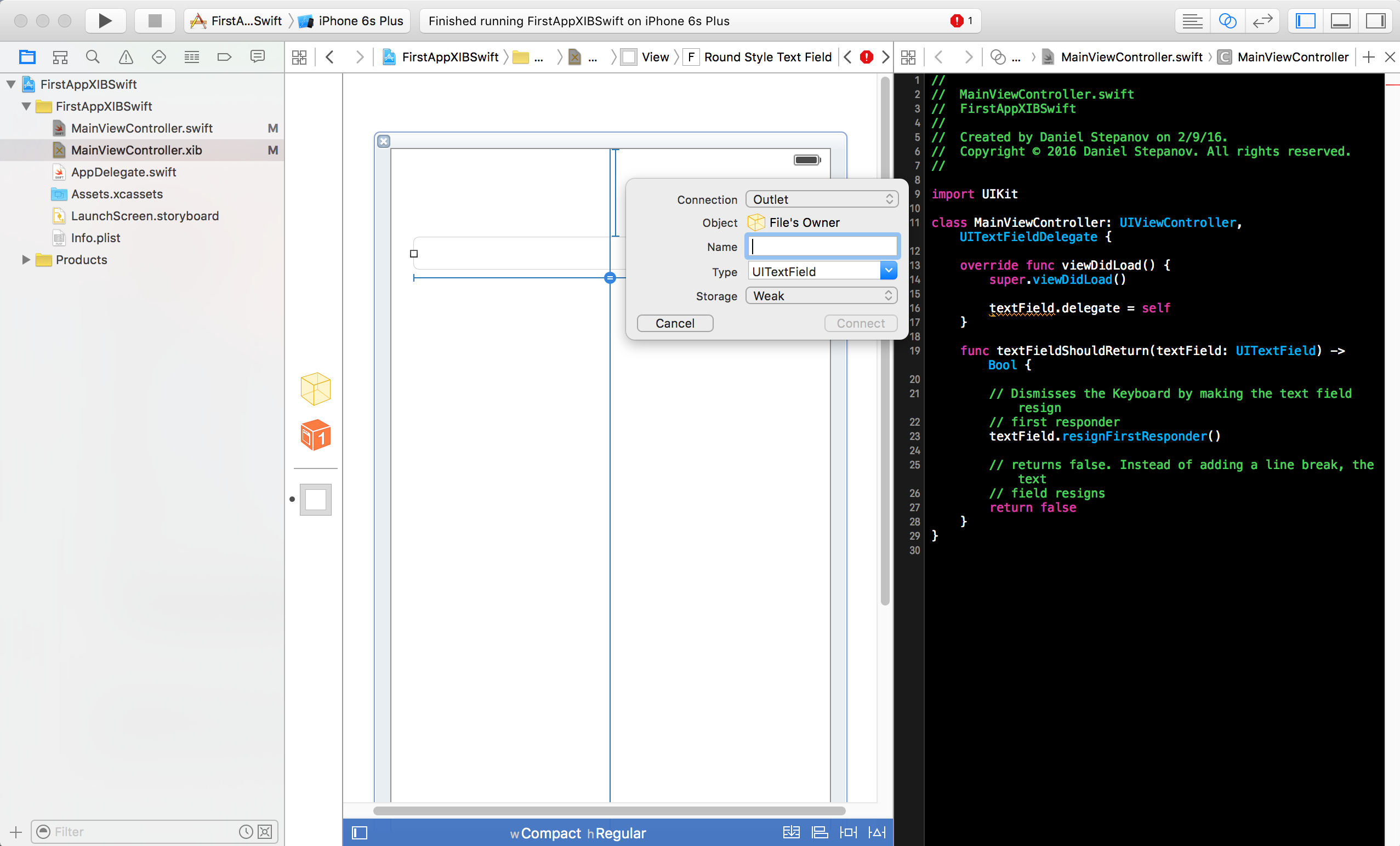
Task: Switch to the Assistant editor
Action: pos(1228,21)
